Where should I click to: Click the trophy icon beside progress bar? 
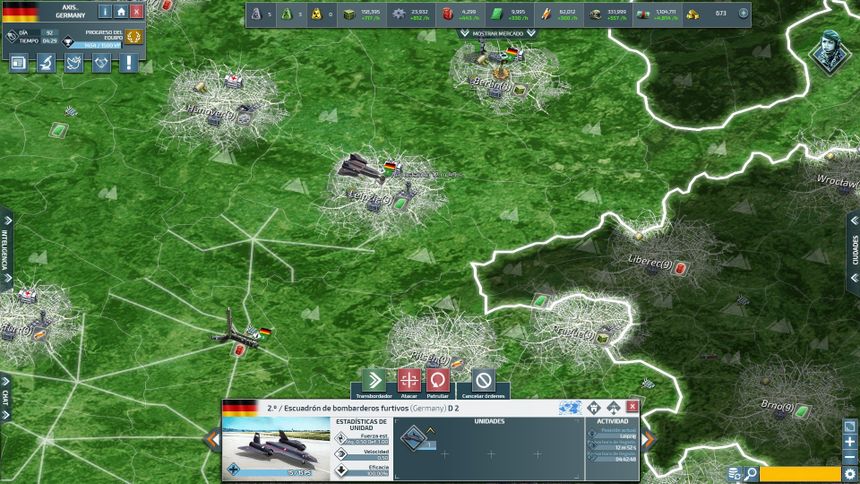(67, 41)
